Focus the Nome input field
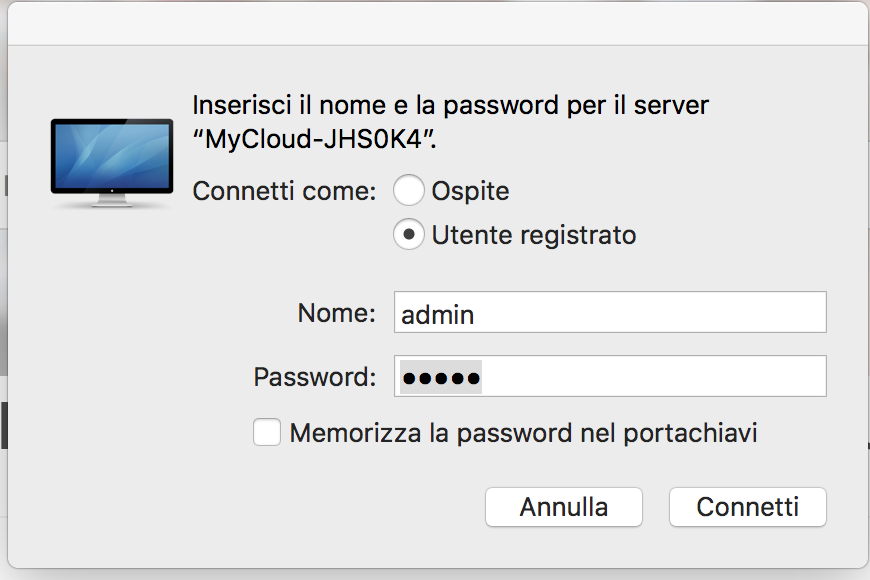Image resolution: width=870 pixels, height=580 pixels. pyautogui.click(x=610, y=313)
